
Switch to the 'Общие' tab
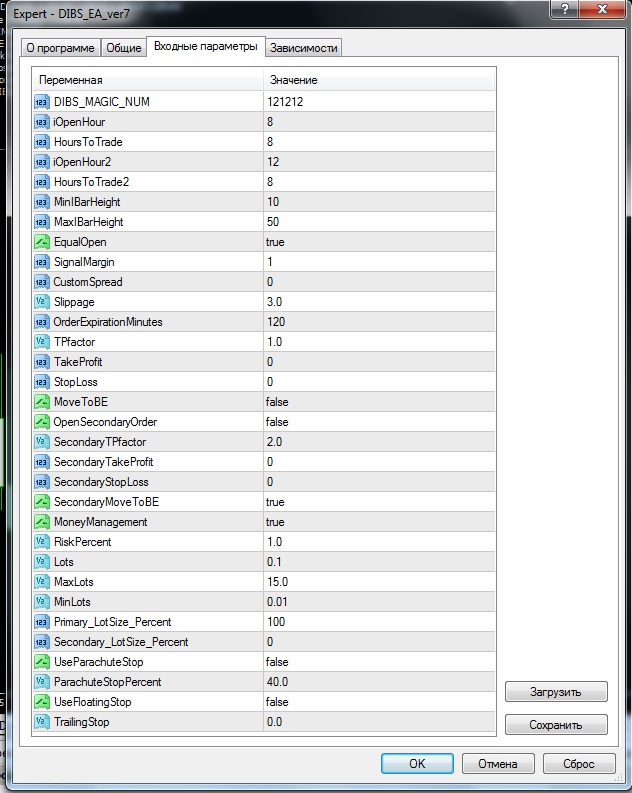click(123, 48)
